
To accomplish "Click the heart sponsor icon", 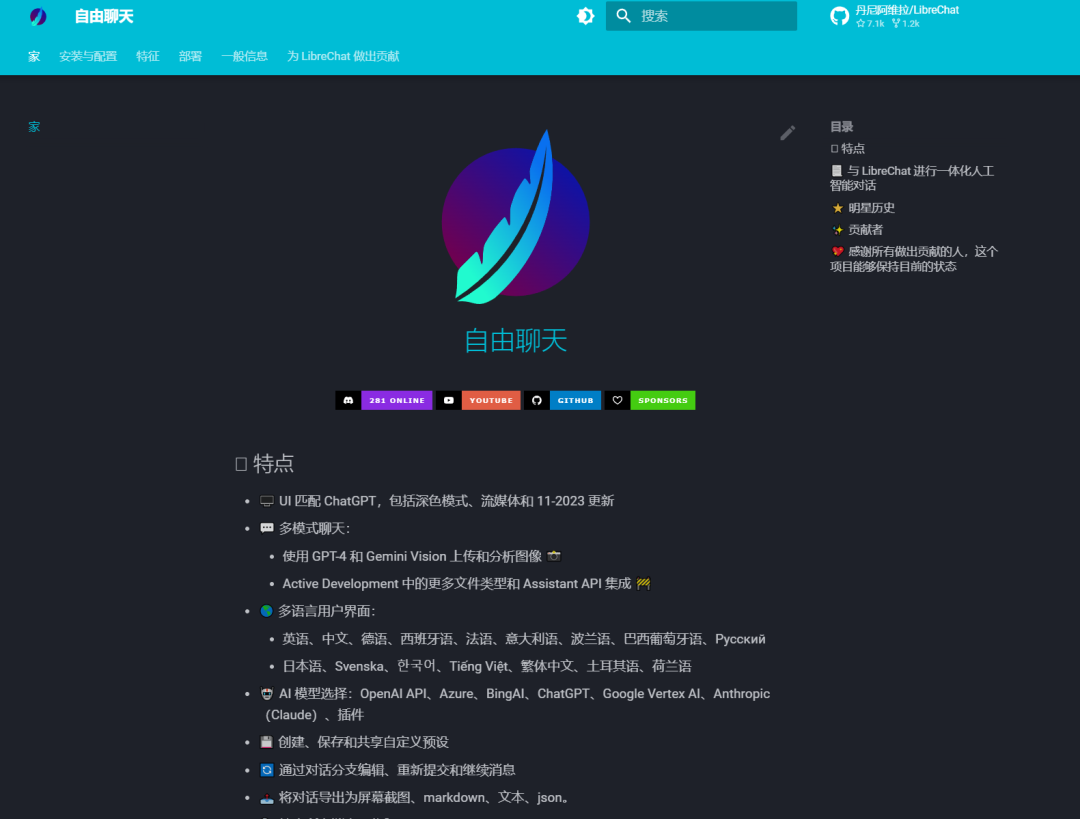I will pyautogui.click(x=618, y=400).
